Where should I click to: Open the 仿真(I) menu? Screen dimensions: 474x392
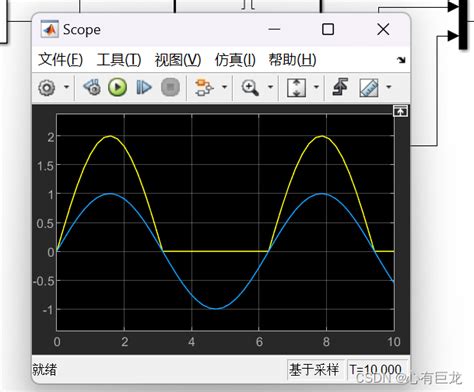pyautogui.click(x=235, y=60)
